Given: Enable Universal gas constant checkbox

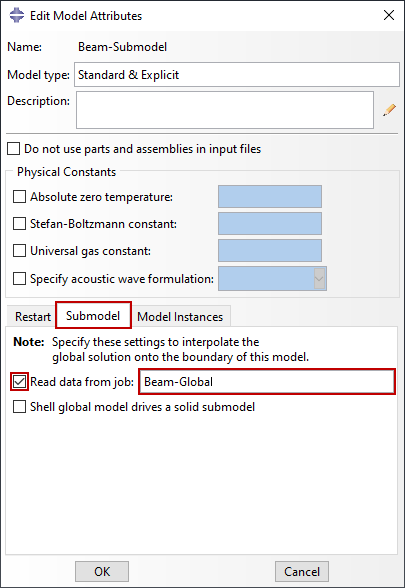Looking at the screenshot, I should click(x=20, y=250).
